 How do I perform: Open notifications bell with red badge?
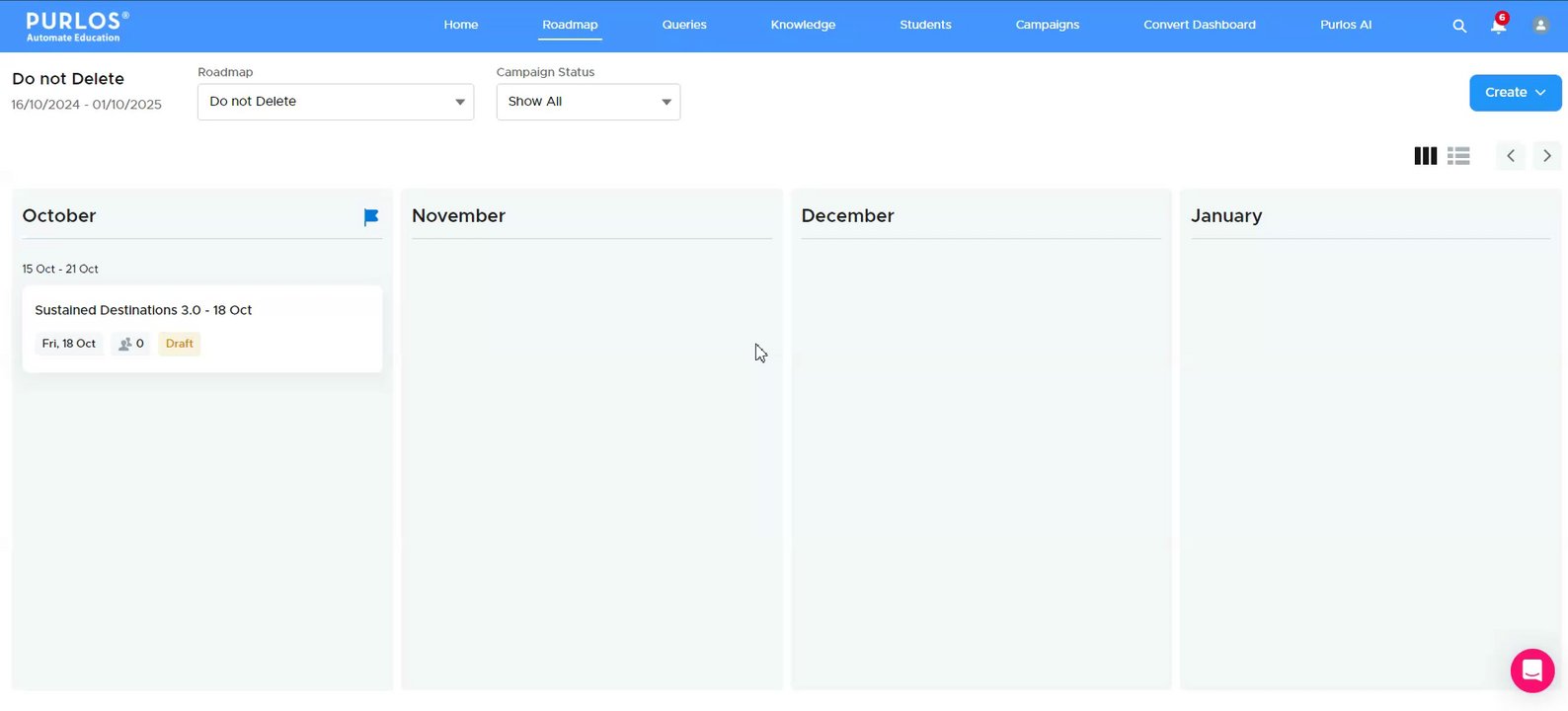point(1499,24)
